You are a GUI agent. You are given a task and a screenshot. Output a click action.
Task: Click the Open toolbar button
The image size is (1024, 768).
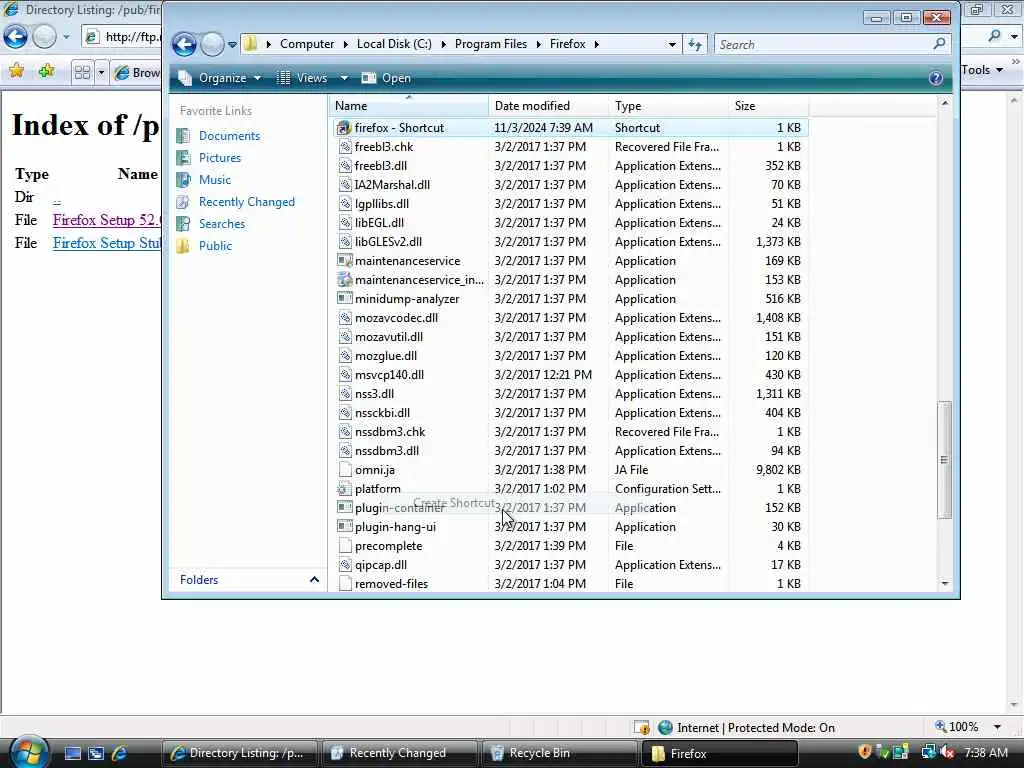[x=387, y=78]
